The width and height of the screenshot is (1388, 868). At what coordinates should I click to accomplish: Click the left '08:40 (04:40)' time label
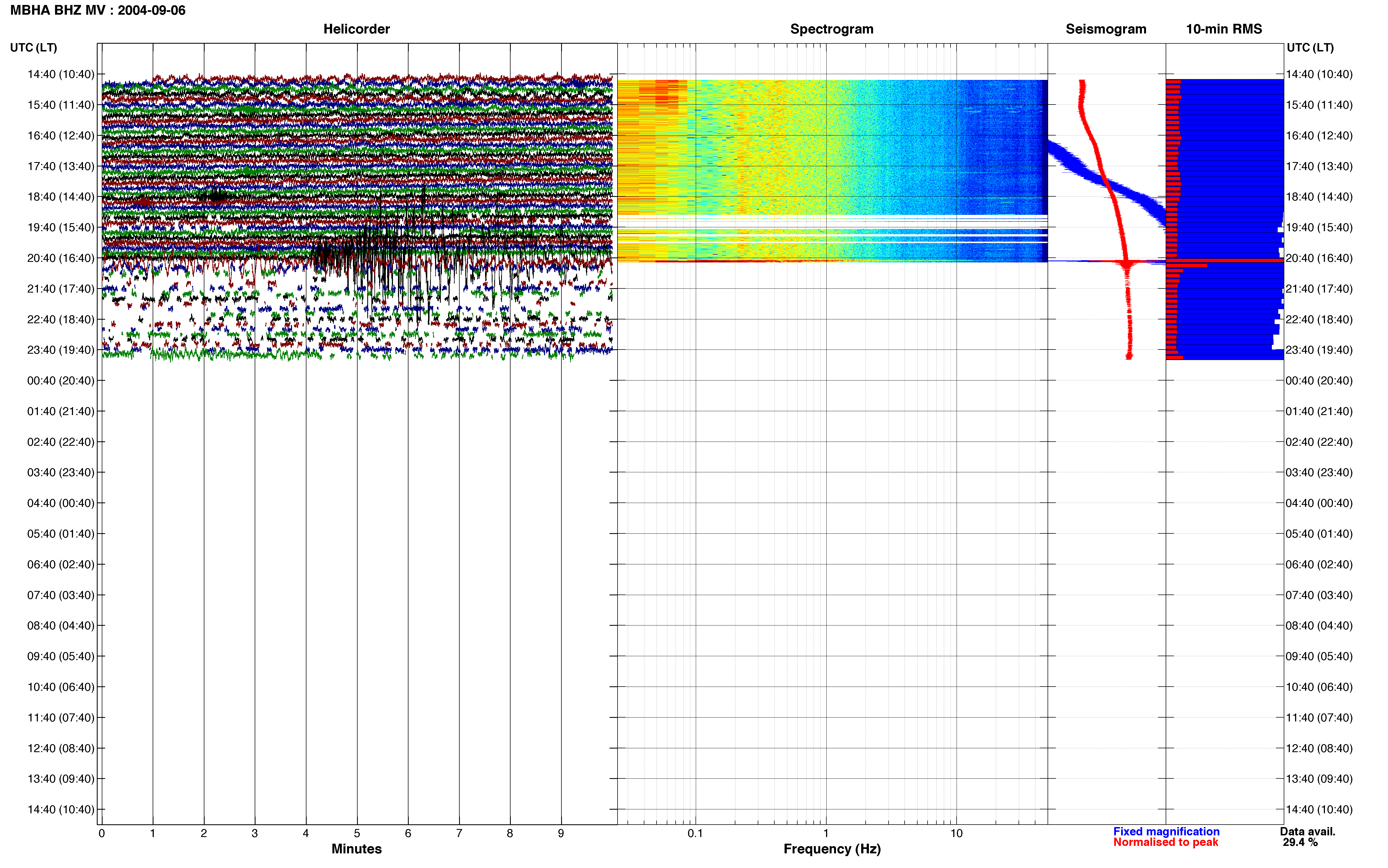click(61, 626)
